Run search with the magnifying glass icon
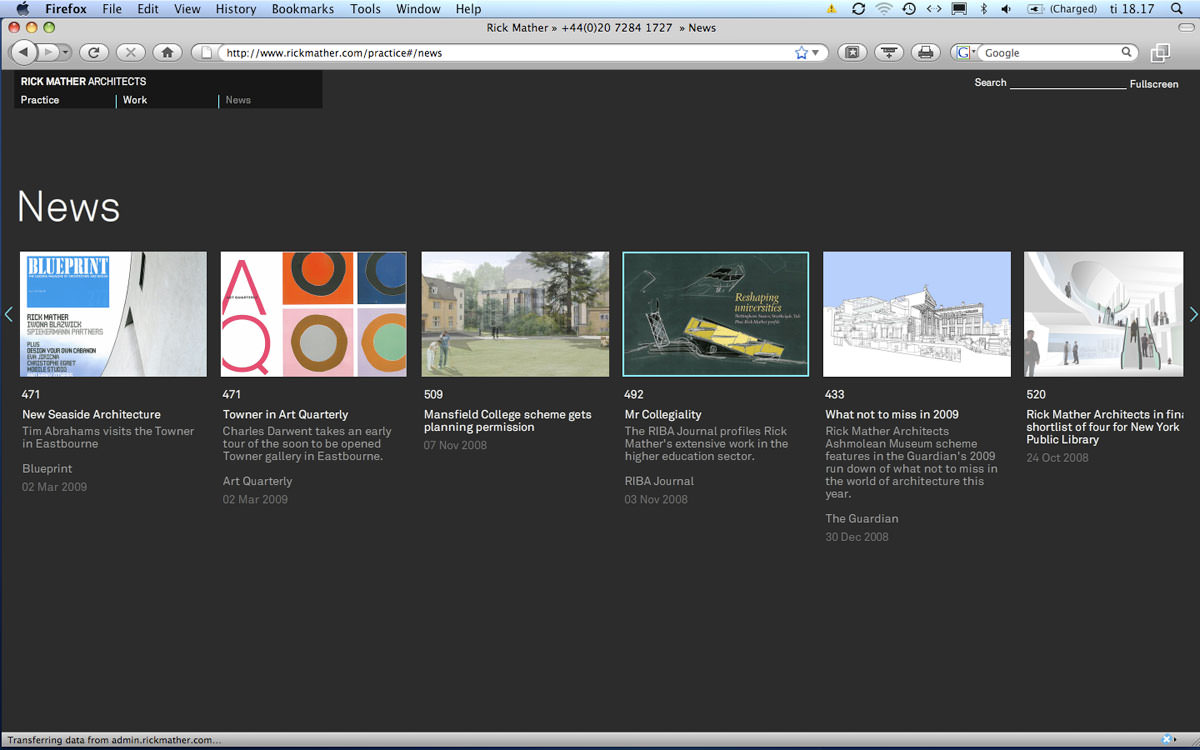Image resolution: width=1200 pixels, height=750 pixels. 1127,53
